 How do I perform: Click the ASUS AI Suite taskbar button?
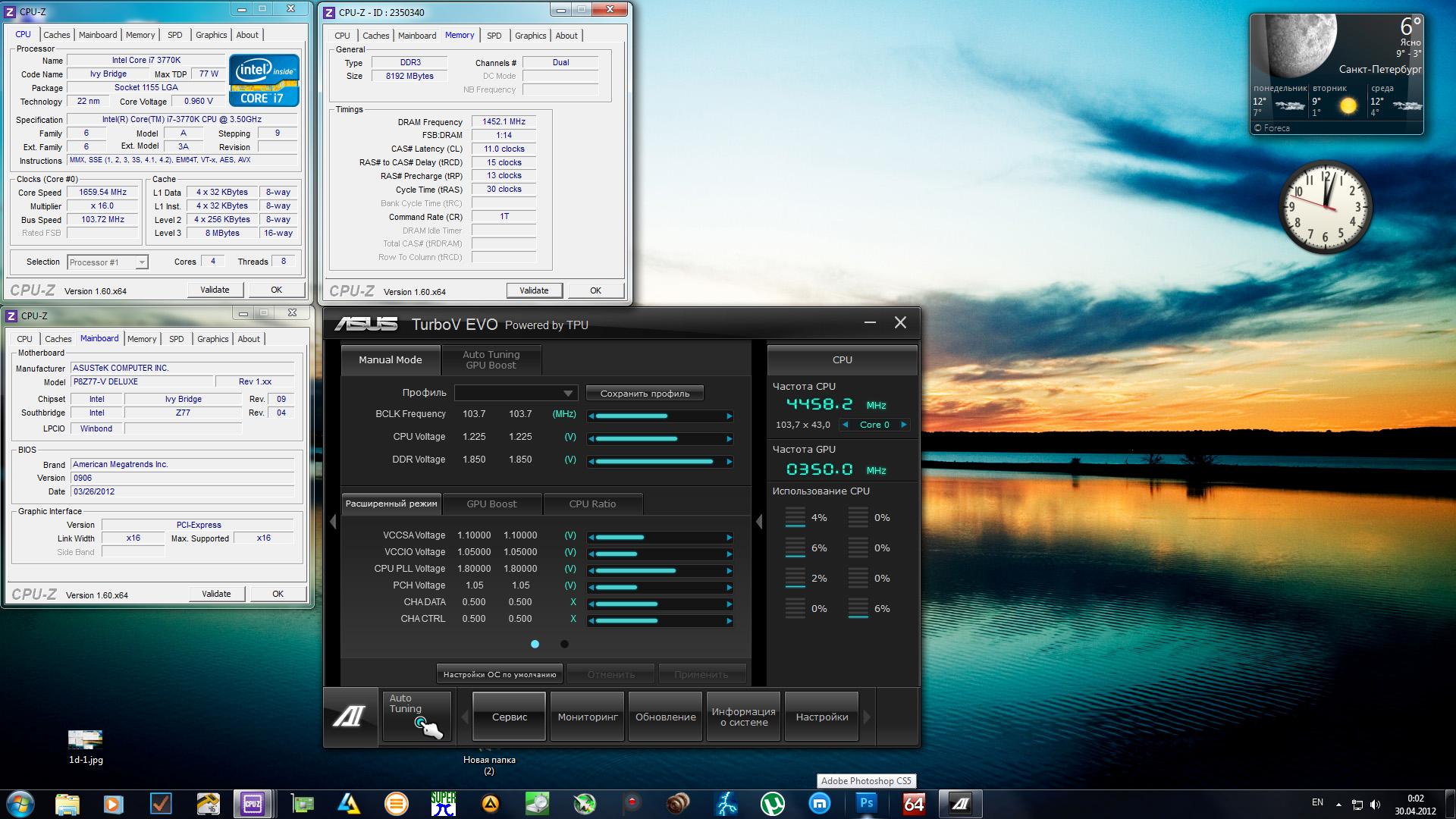[x=961, y=804]
